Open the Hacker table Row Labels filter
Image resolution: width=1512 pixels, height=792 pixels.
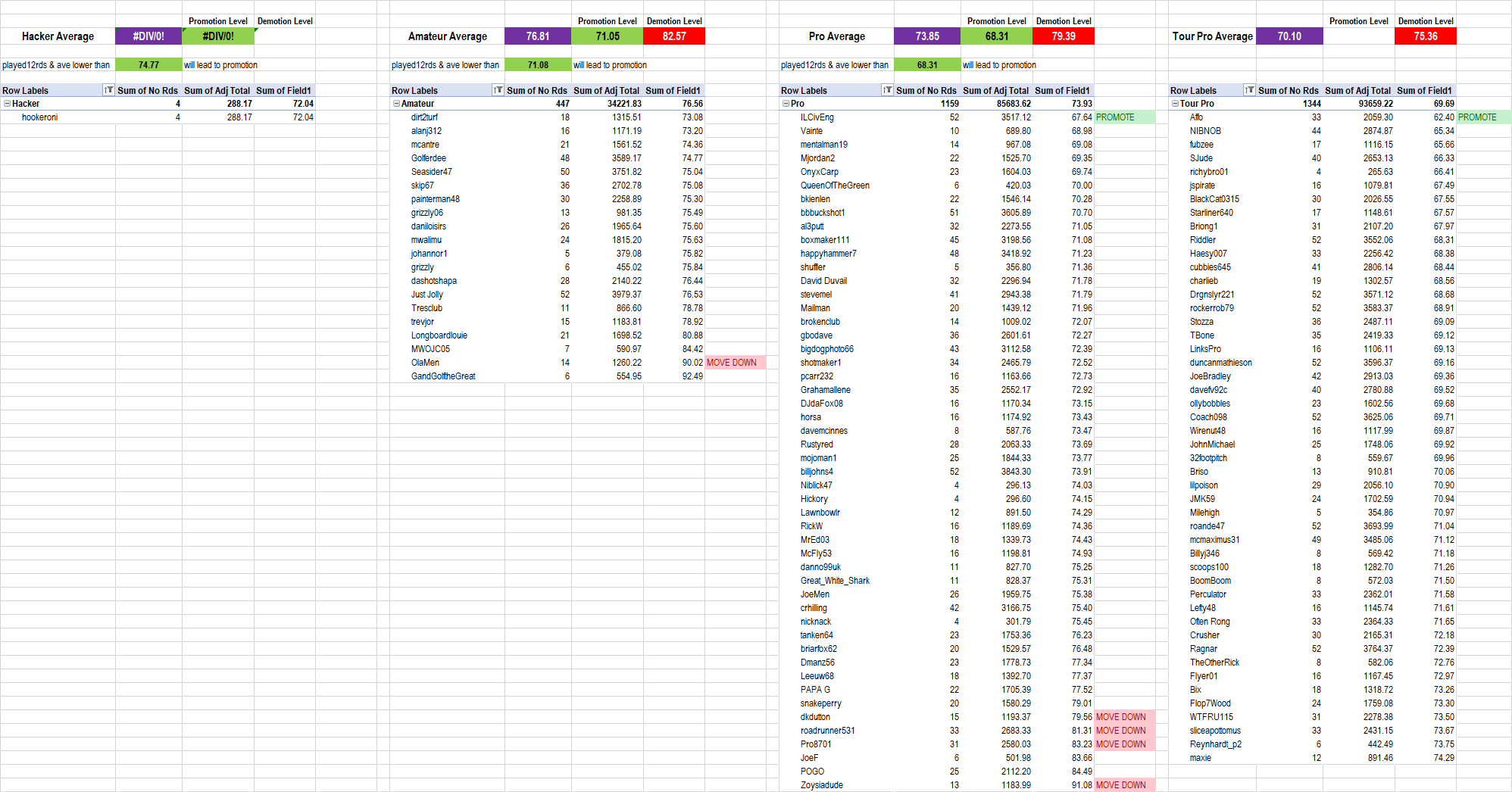coord(108,90)
